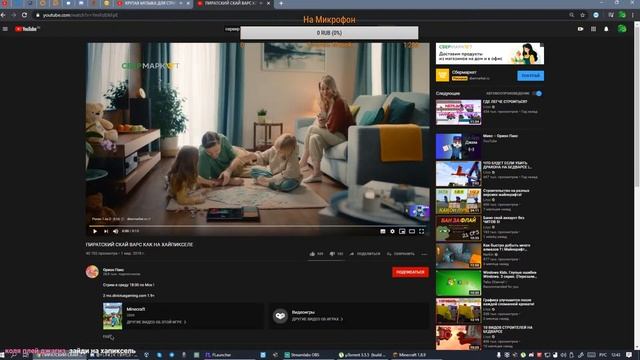Skip to the next video button
Screen dimensions: 640x360
(x=106, y=231)
